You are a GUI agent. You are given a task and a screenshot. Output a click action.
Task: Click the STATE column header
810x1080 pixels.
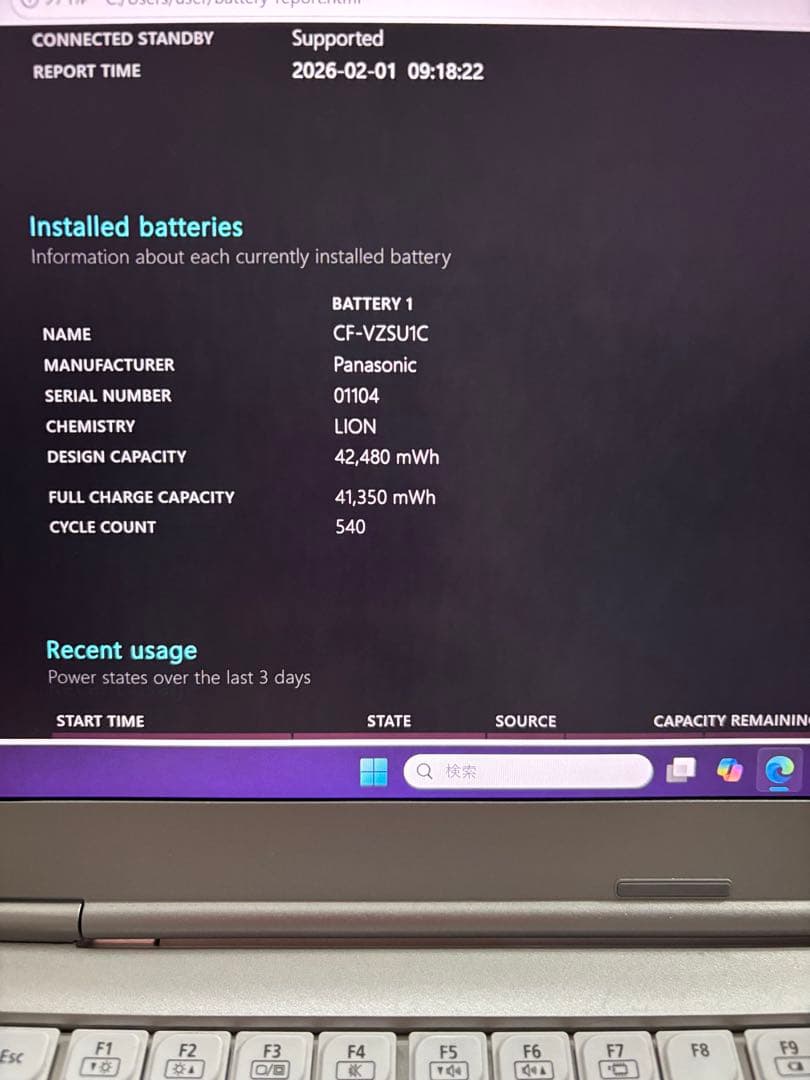point(388,720)
